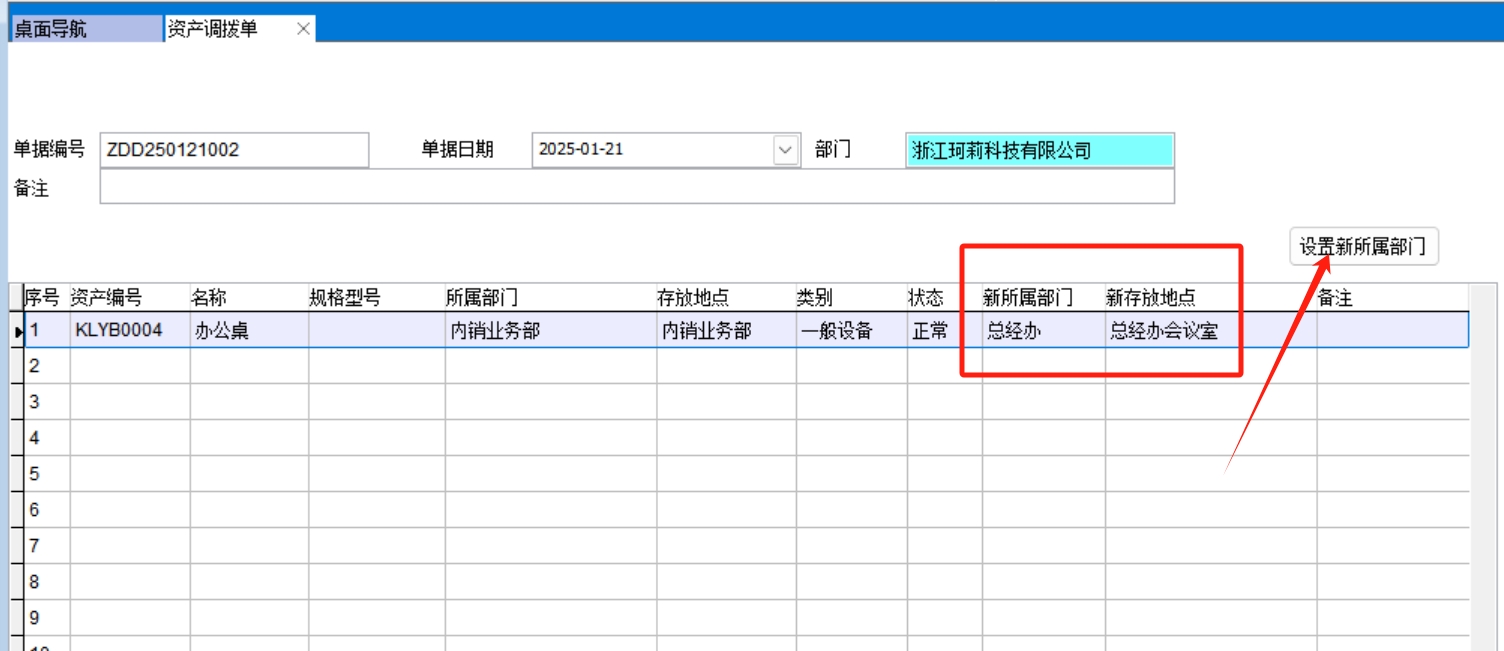Image resolution: width=1504 pixels, height=651 pixels.
Task: Click the 设置新所属部门 button
Action: [x=1363, y=246]
